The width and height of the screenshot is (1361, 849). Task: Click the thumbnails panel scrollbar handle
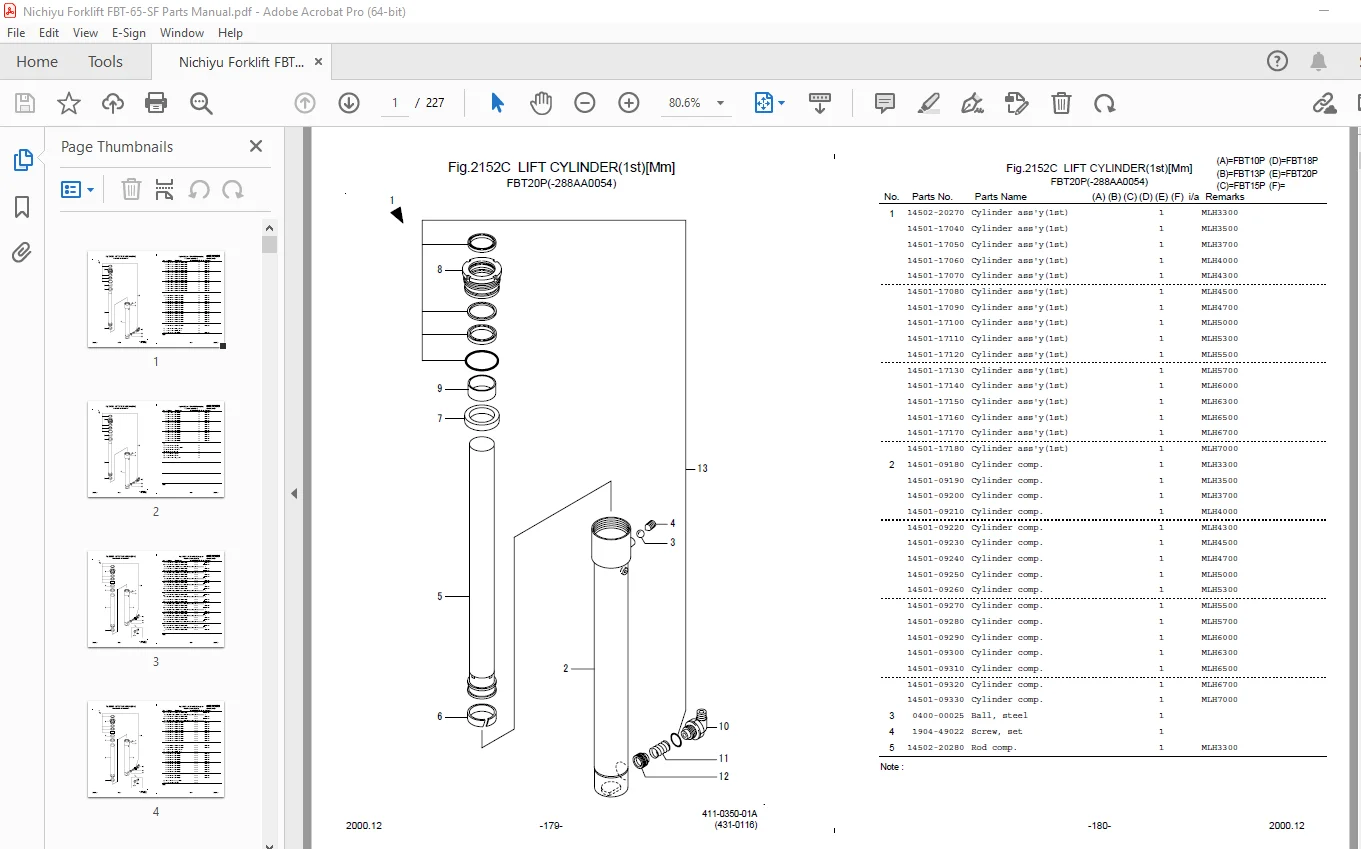click(269, 244)
